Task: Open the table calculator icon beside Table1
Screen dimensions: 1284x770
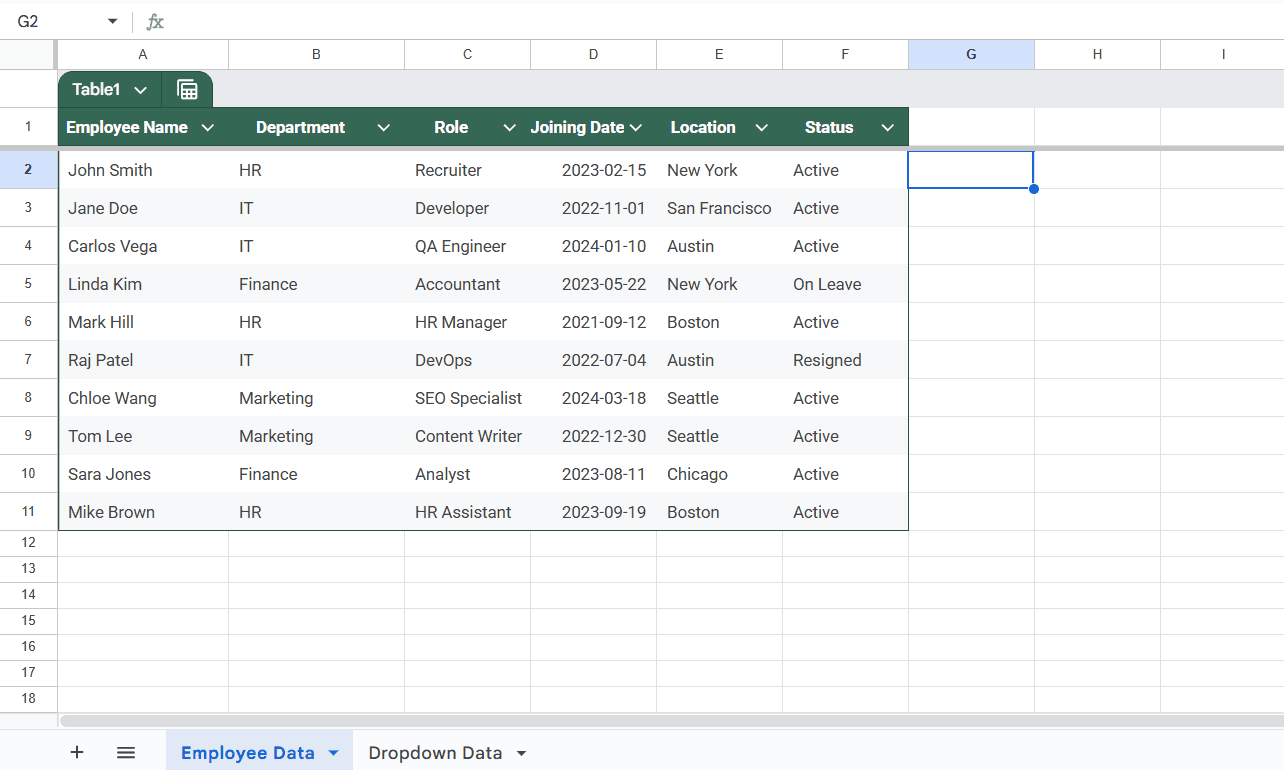Action: [187, 90]
